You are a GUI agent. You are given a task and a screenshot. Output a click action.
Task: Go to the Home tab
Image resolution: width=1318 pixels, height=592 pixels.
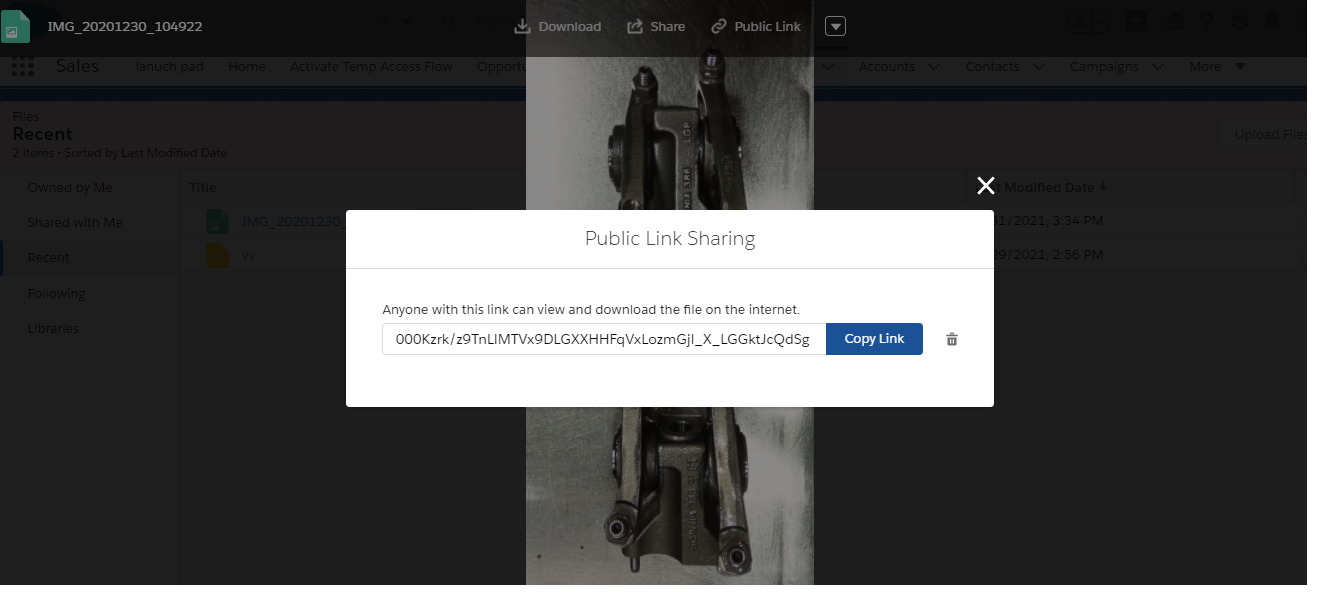247,66
